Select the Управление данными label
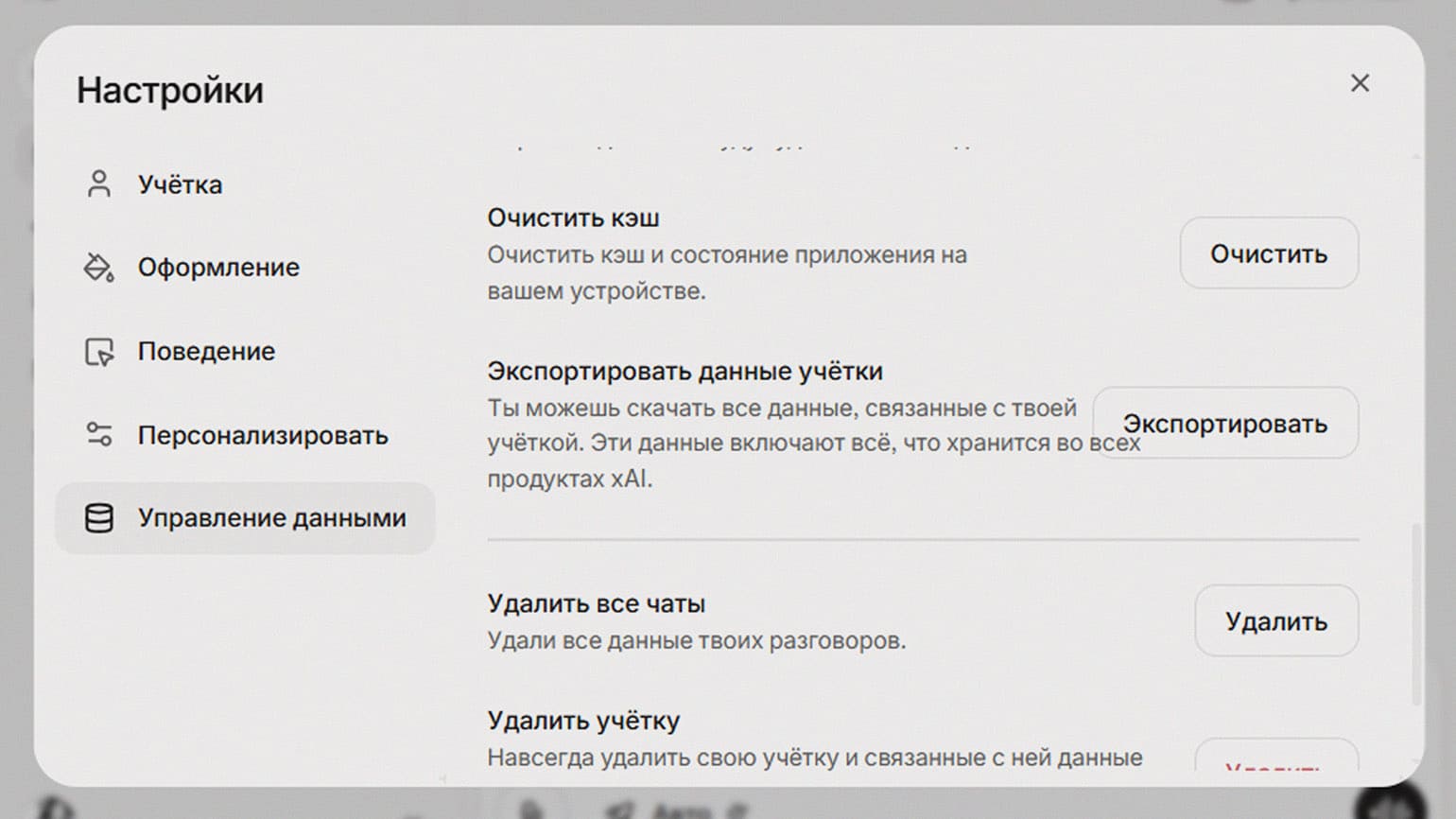 (271, 518)
